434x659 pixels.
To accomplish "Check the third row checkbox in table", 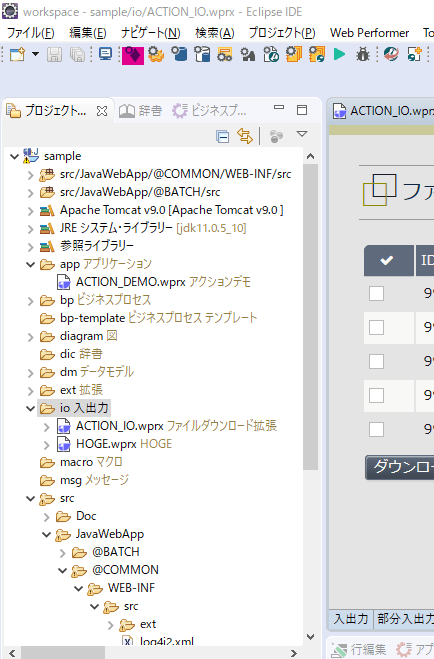I will click(376, 361).
